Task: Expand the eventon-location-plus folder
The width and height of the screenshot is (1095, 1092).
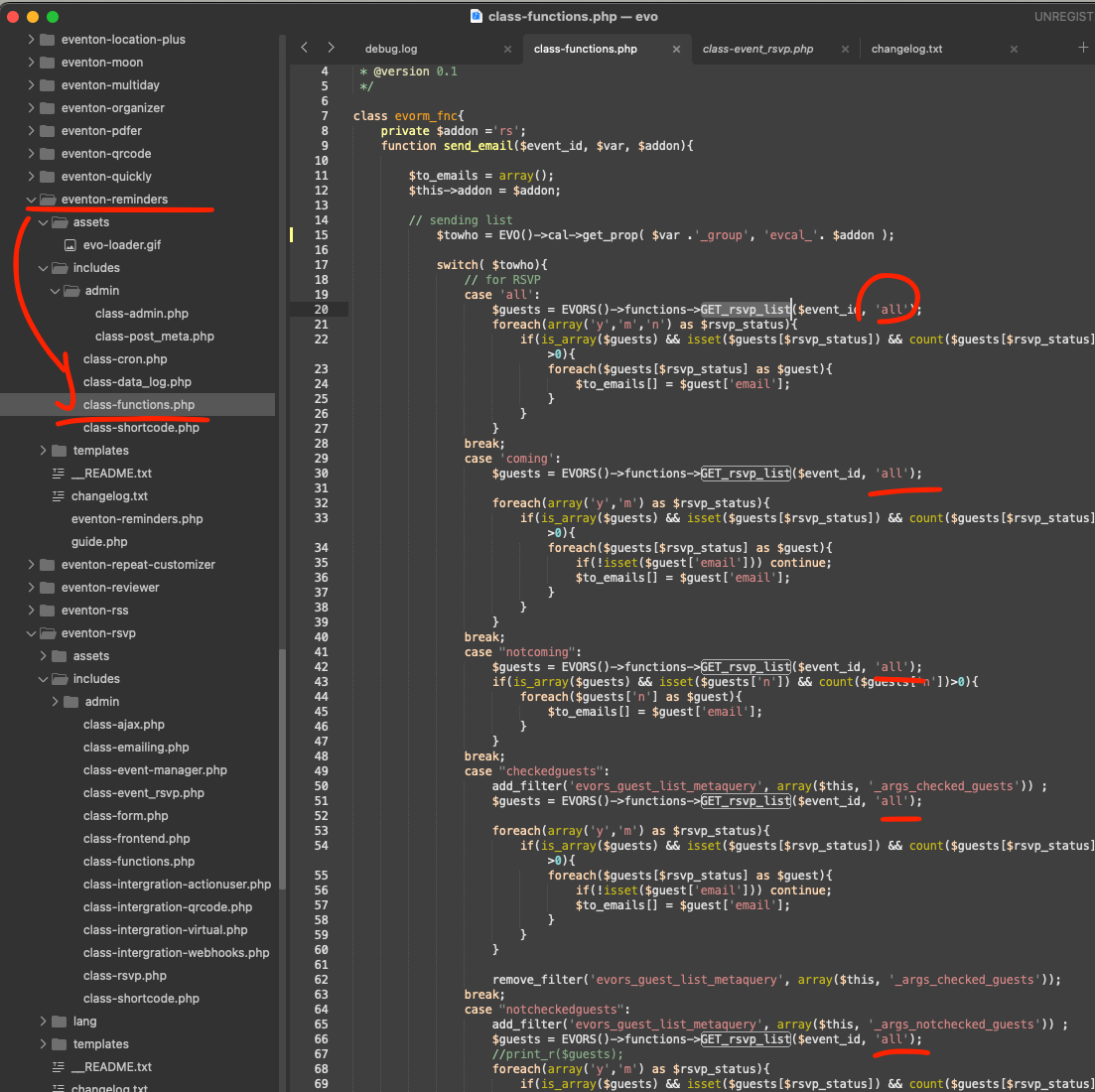Action: [31, 39]
